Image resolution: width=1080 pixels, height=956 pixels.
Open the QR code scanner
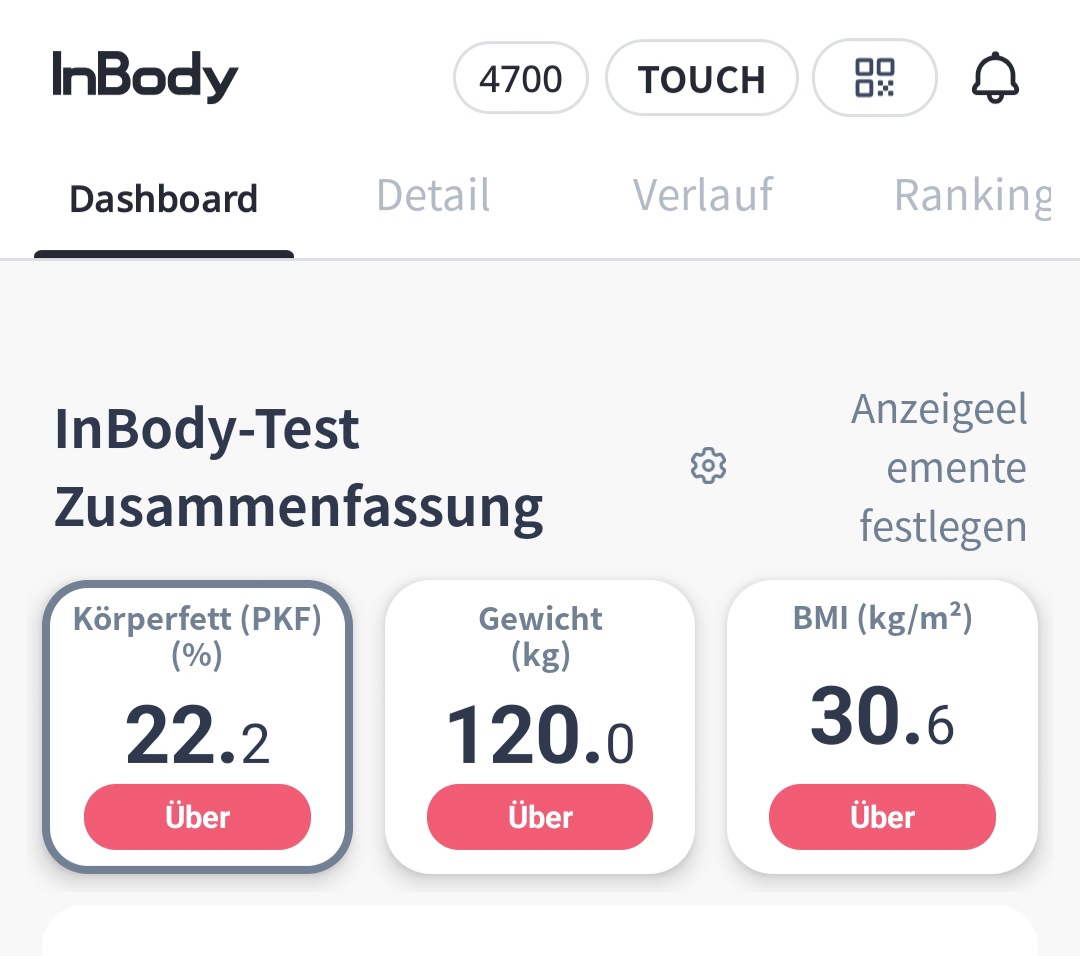tap(875, 78)
